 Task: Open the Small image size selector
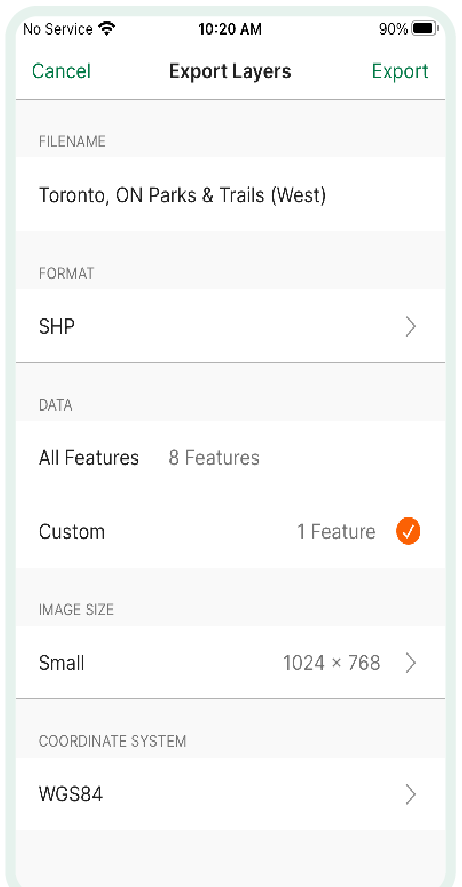pos(230,662)
